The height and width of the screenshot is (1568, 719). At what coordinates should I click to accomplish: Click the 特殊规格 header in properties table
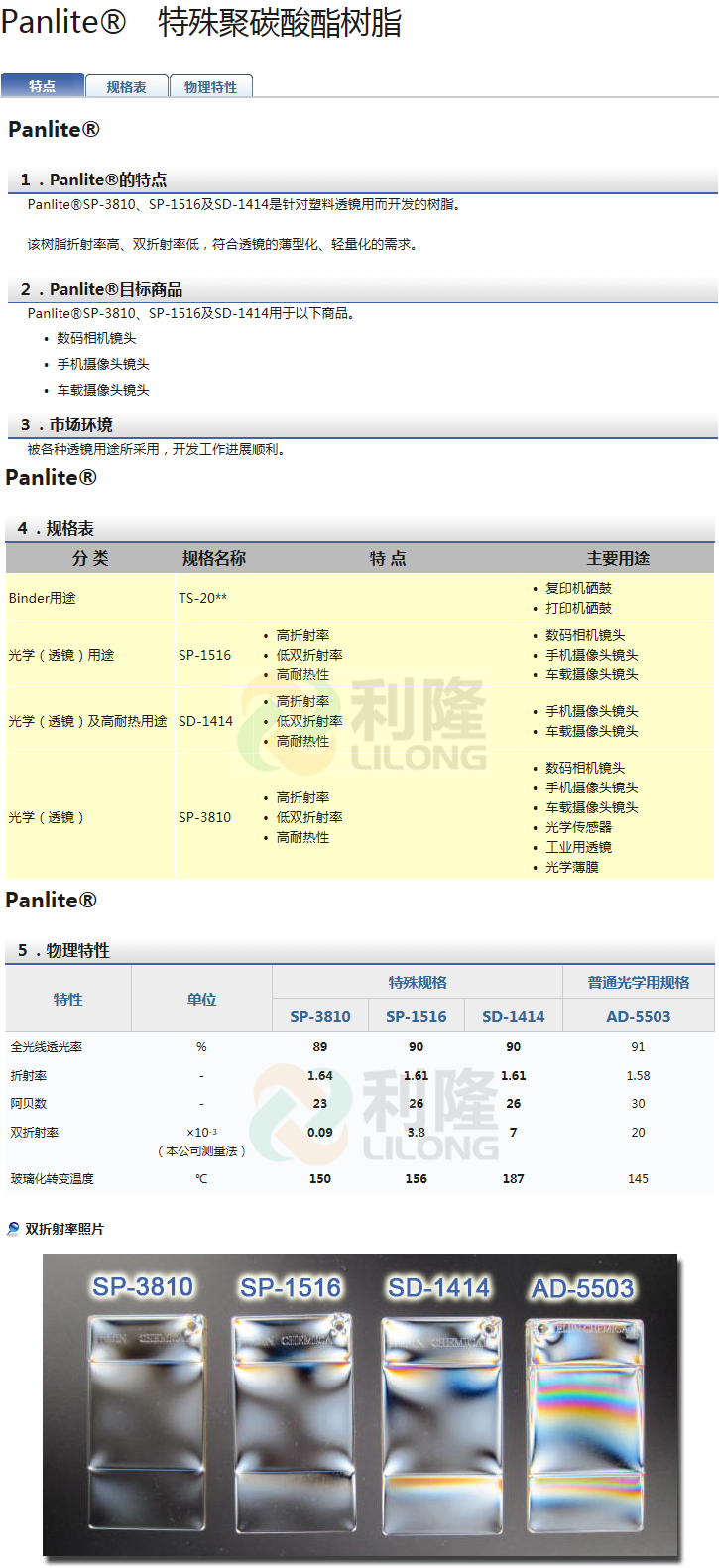pyautogui.click(x=418, y=982)
